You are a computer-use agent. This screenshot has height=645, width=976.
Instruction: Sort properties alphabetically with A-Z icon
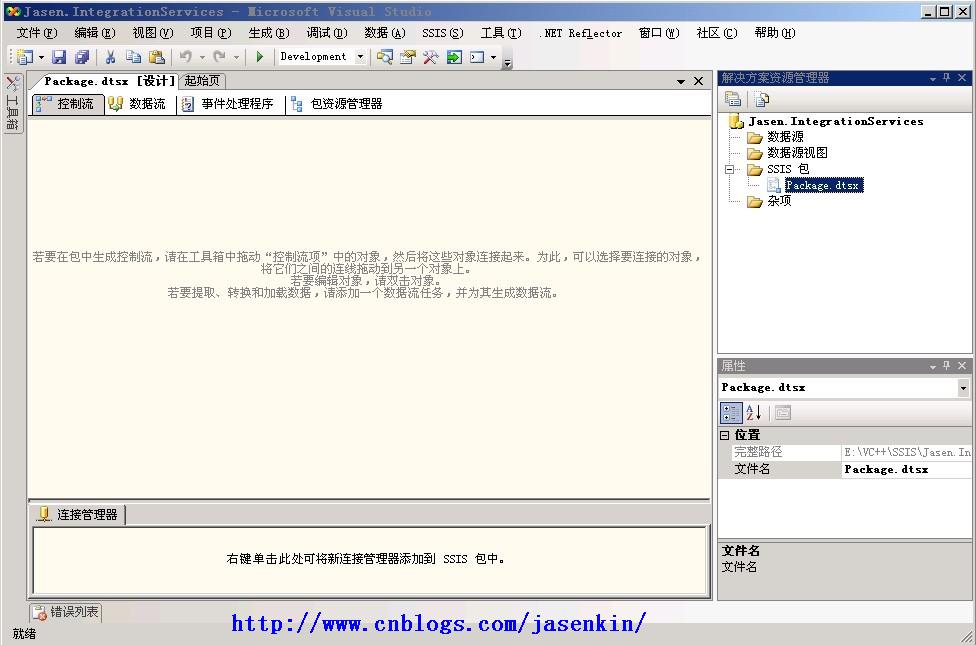tap(754, 413)
